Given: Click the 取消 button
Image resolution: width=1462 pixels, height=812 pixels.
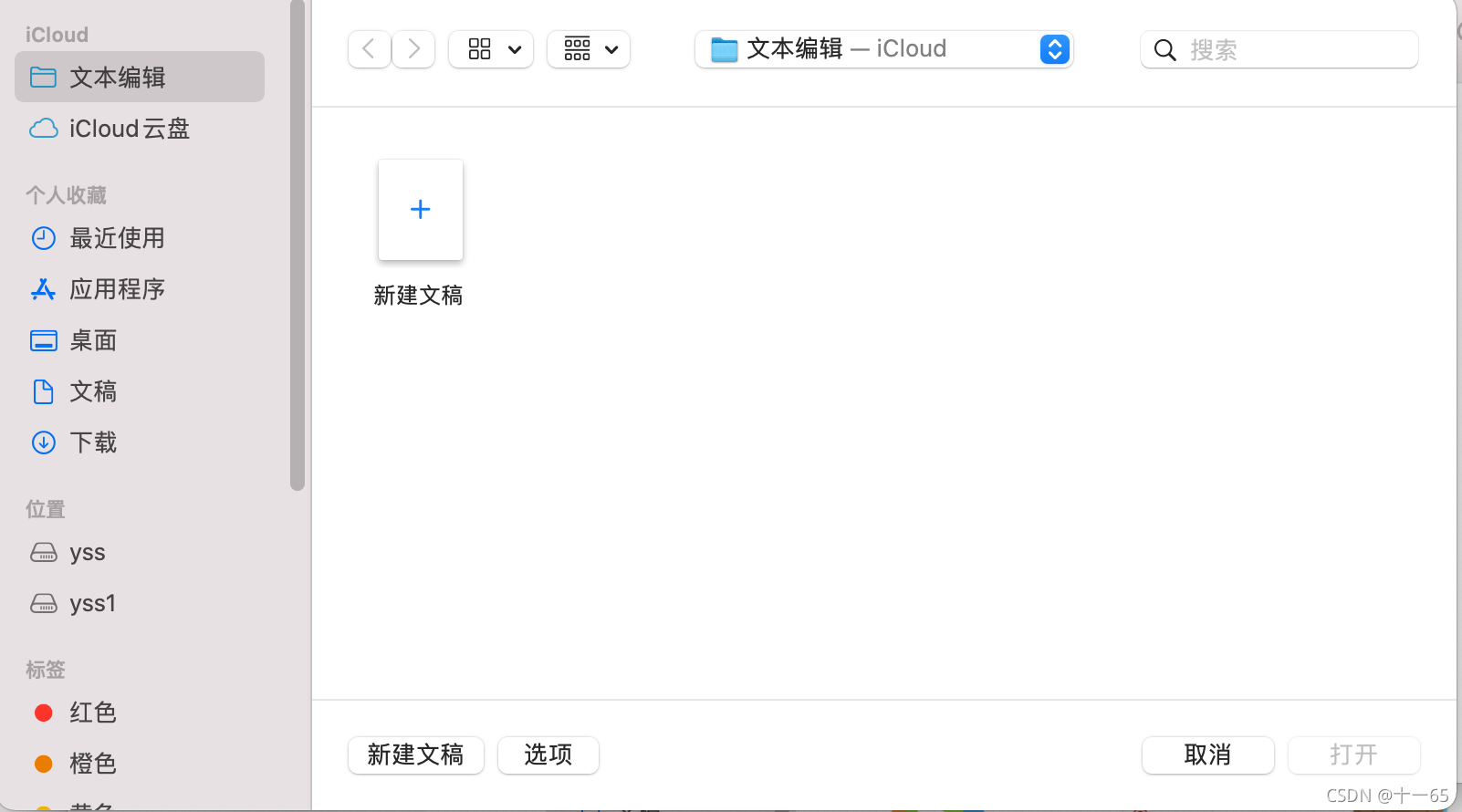Looking at the screenshot, I should tap(1208, 755).
